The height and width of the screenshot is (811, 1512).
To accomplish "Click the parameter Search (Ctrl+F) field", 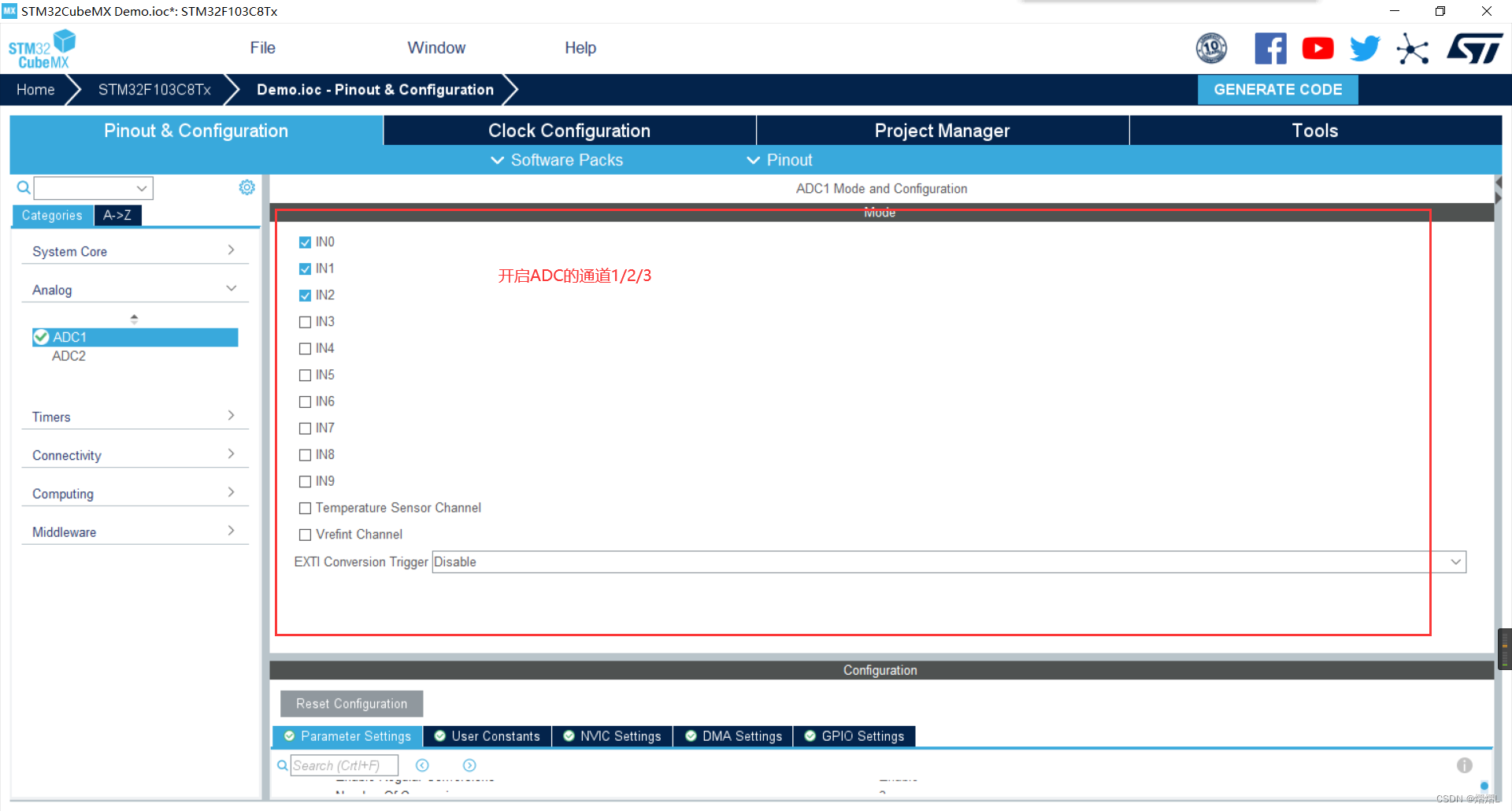I will [344, 765].
